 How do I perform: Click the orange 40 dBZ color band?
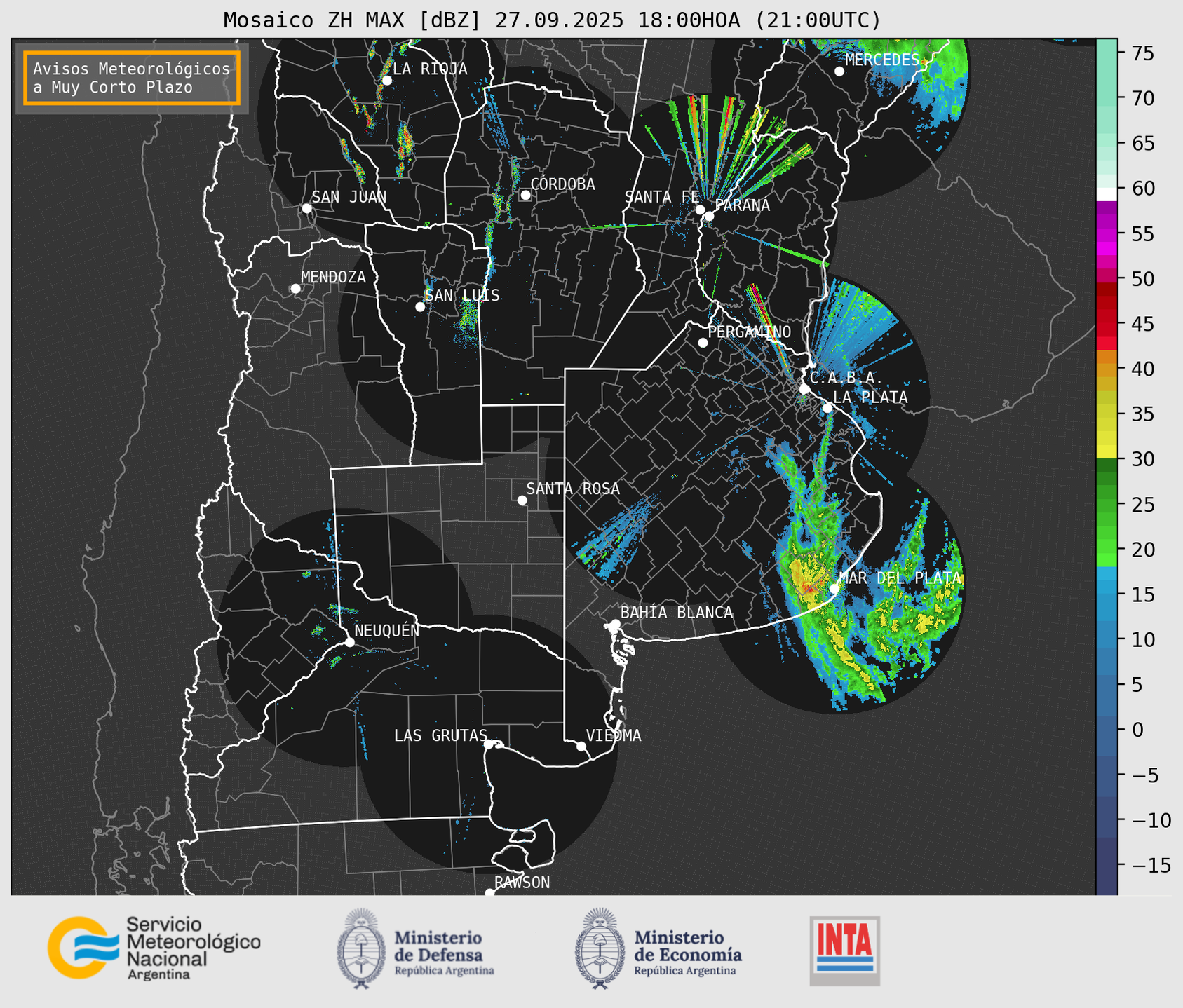click(x=1107, y=369)
